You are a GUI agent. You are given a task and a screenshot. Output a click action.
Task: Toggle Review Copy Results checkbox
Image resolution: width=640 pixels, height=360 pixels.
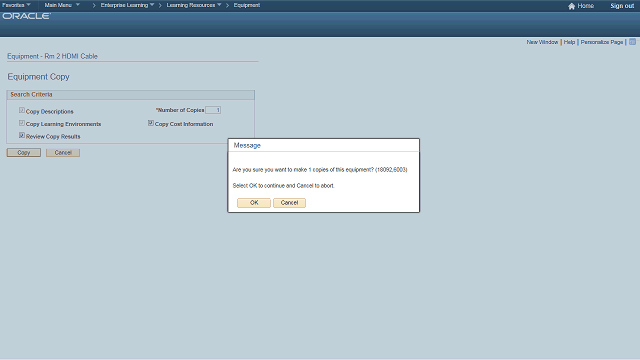[x=22, y=136]
